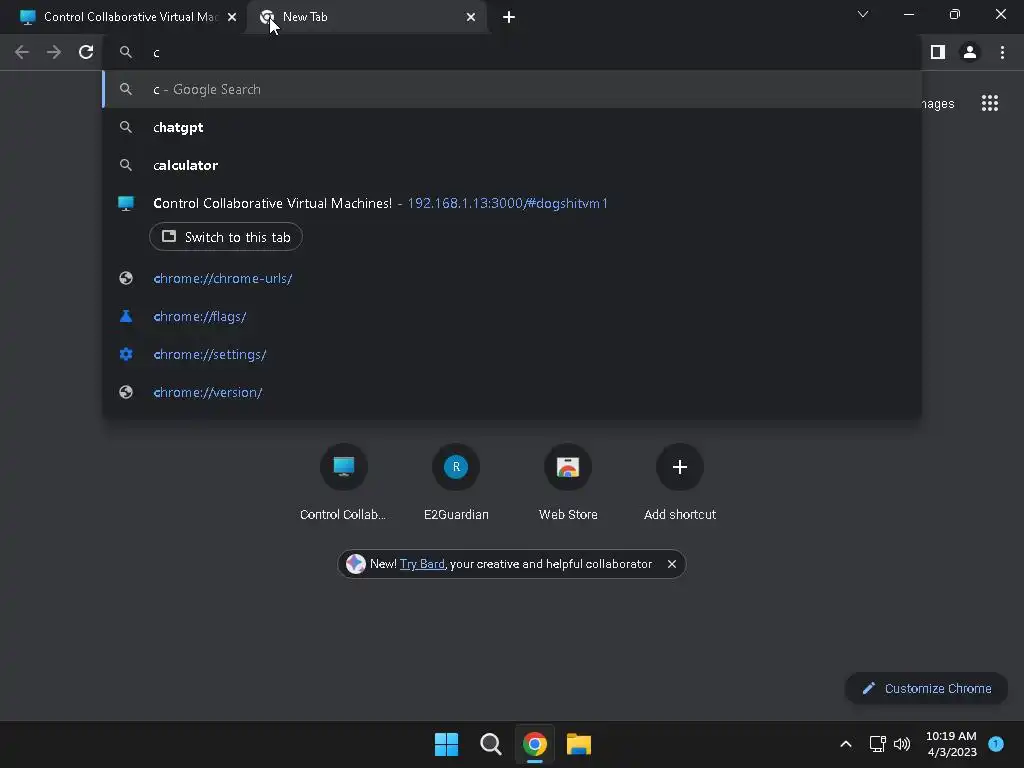Show hidden icons chevron in system tray
Image resolution: width=1024 pixels, height=768 pixels.
[x=846, y=744]
